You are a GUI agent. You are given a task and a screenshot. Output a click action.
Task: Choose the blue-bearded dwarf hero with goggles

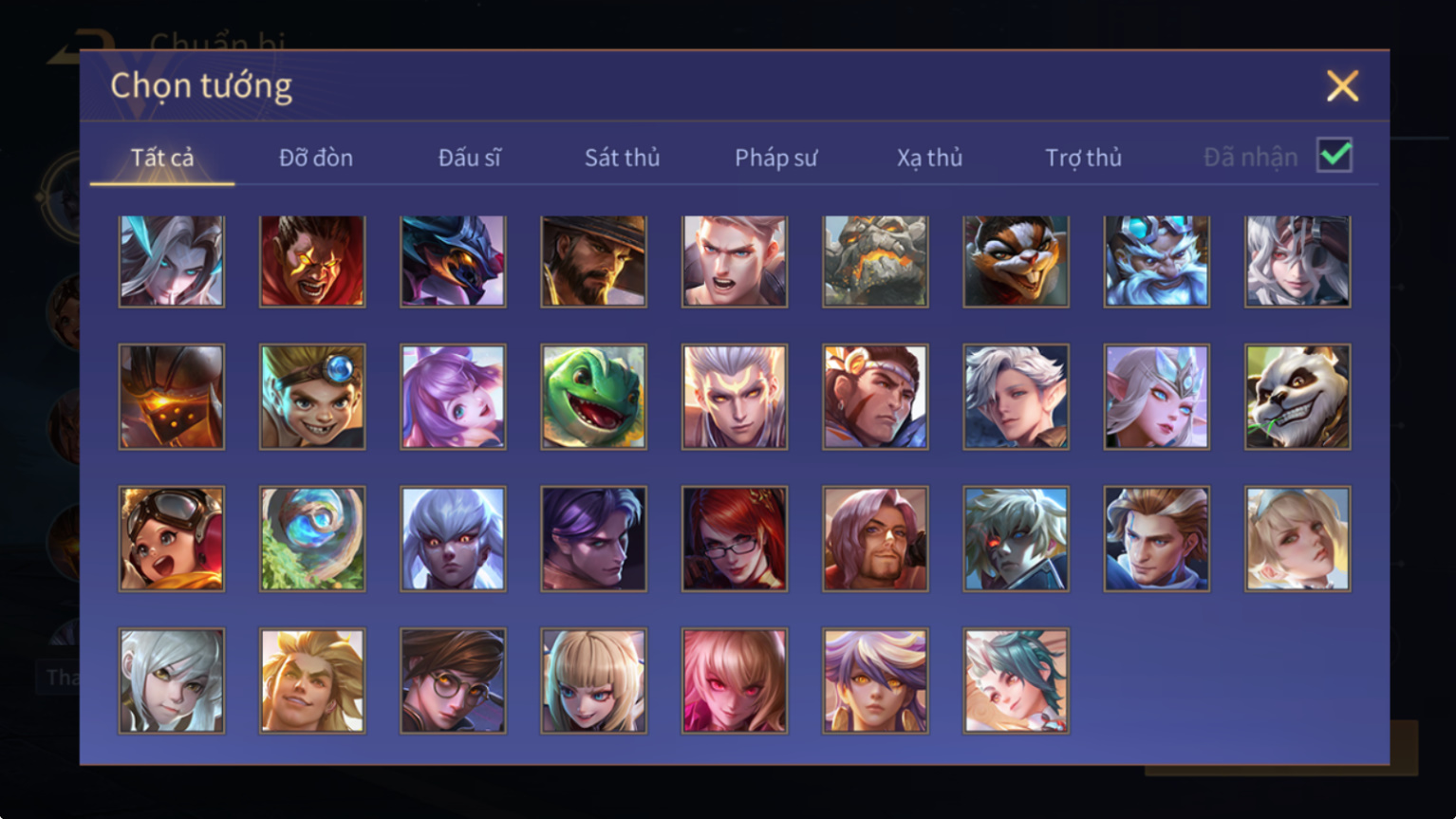tap(1156, 261)
